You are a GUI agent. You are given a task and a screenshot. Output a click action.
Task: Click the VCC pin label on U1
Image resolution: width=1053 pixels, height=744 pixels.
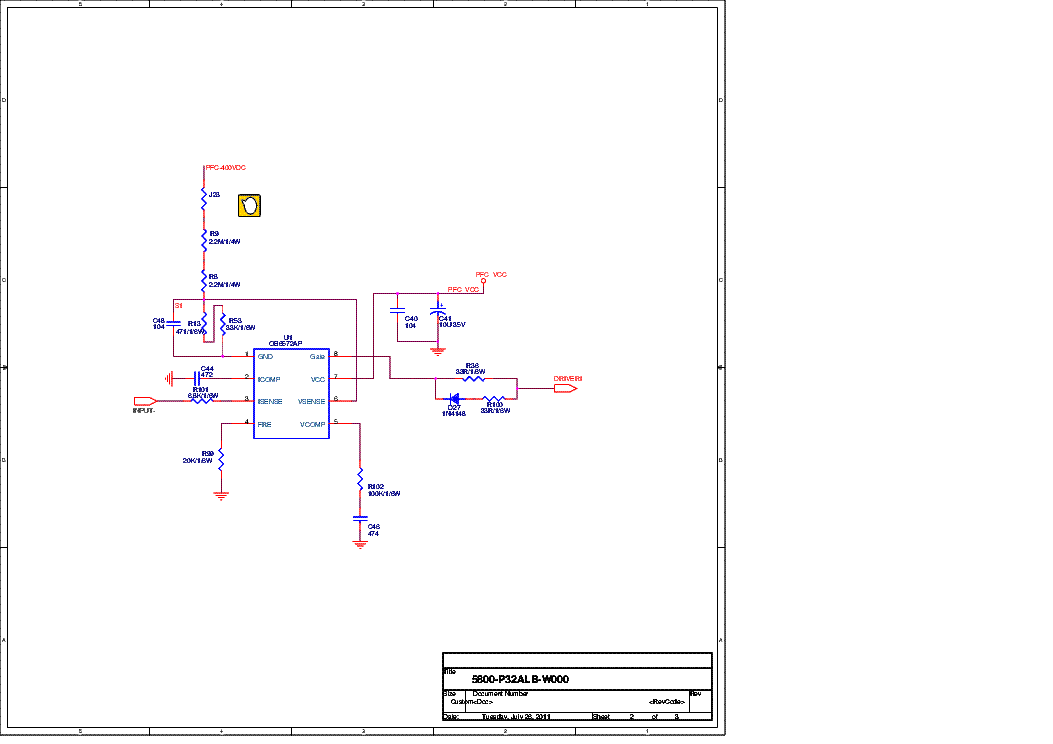(318, 379)
